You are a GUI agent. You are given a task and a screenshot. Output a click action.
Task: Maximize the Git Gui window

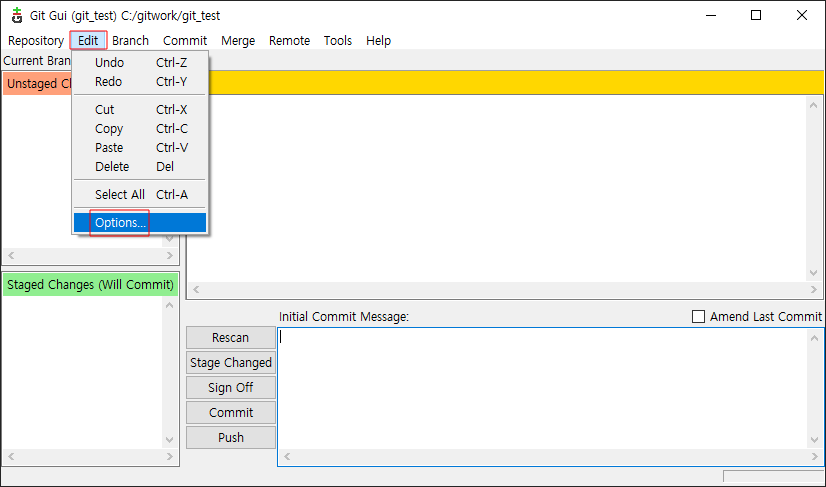756,15
